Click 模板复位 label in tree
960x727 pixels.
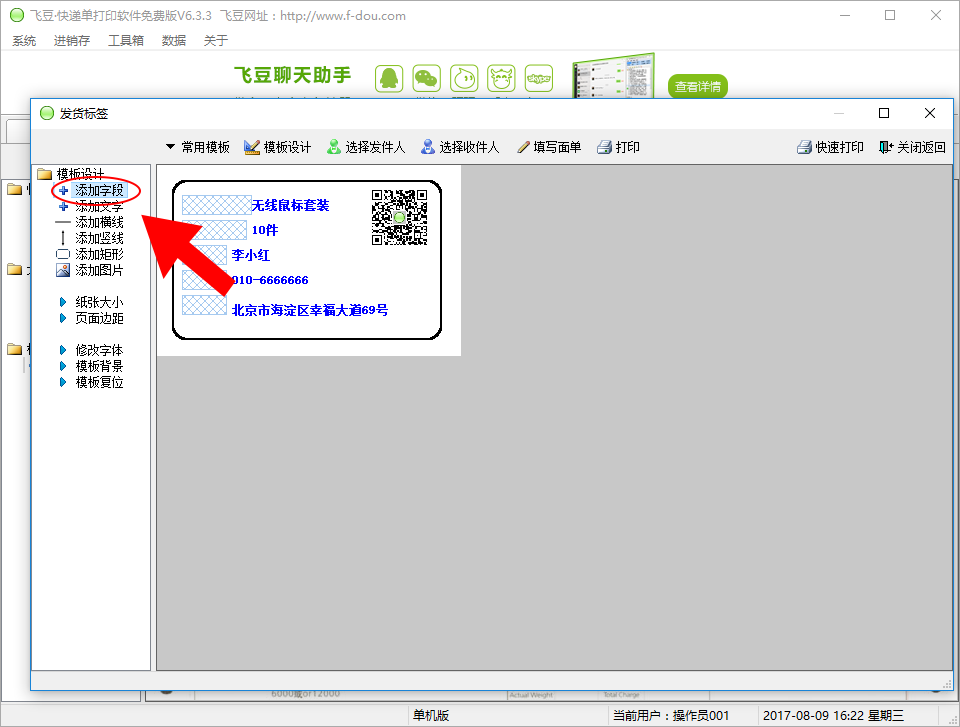pos(99,382)
